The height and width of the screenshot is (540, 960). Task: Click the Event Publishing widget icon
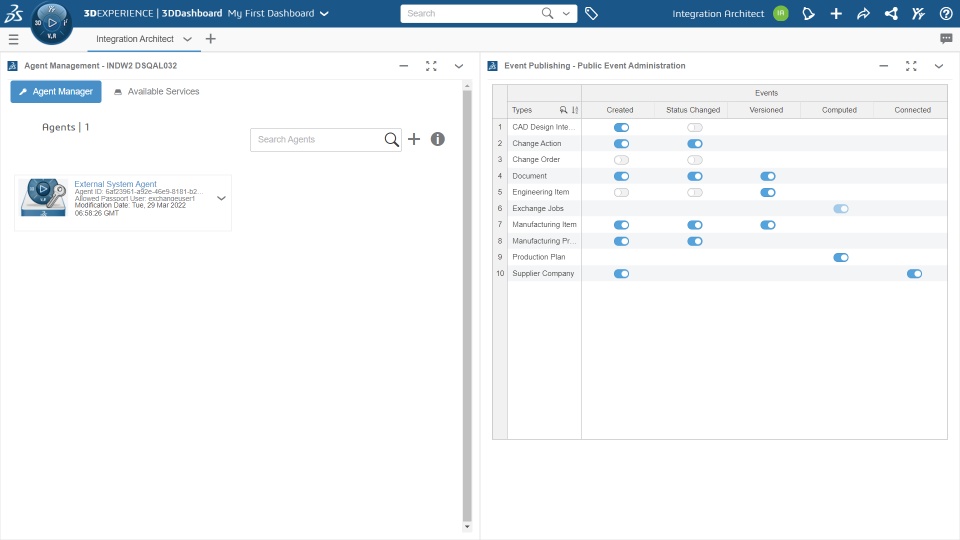coord(492,66)
